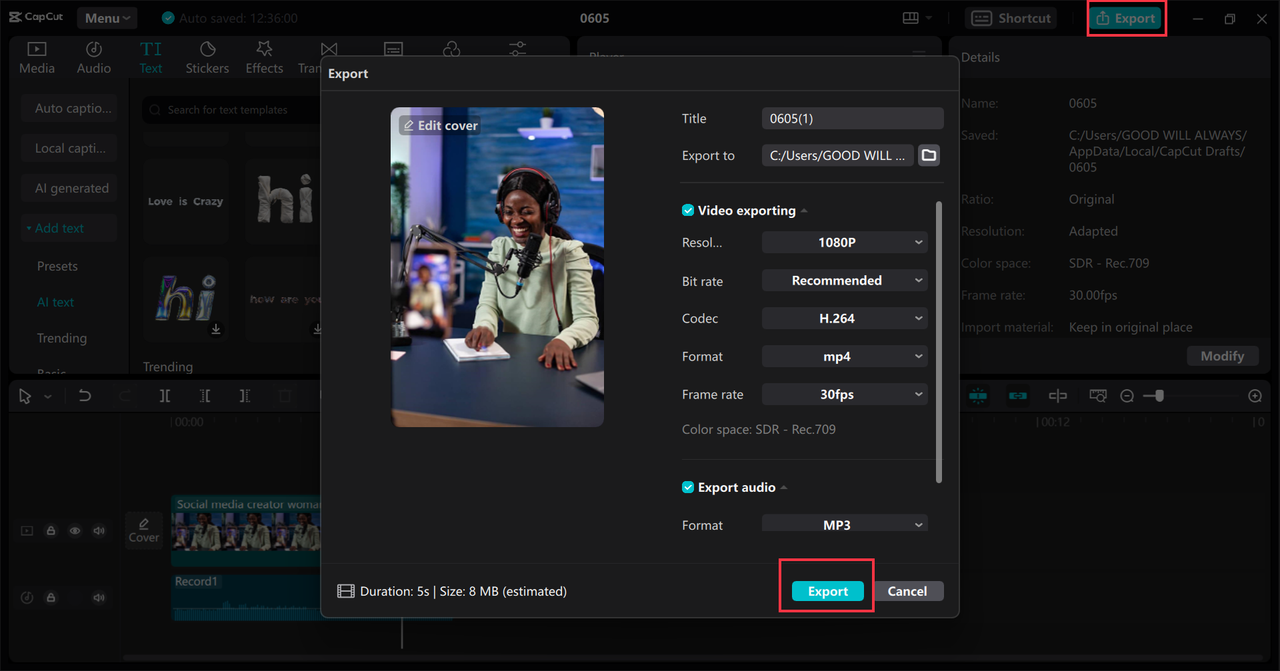The width and height of the screenshot is (1280, 671).
Task: Select the Love is Crazy text template
Action: point(185,201)
